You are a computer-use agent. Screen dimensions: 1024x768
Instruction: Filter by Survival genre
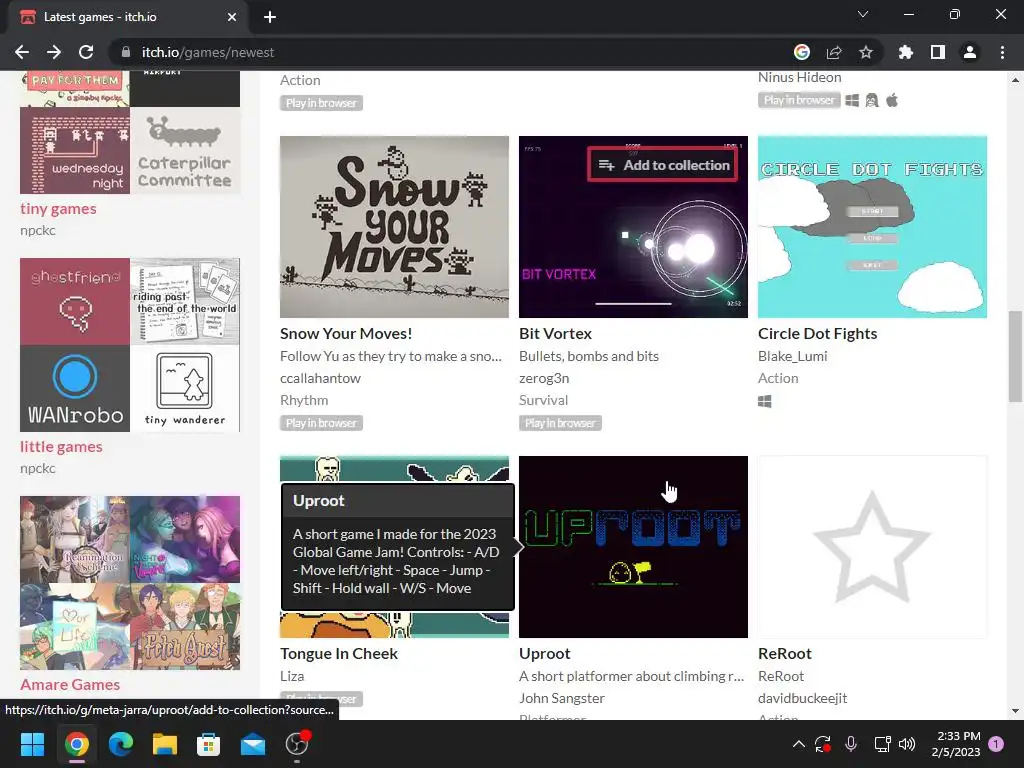pos(543,400)
